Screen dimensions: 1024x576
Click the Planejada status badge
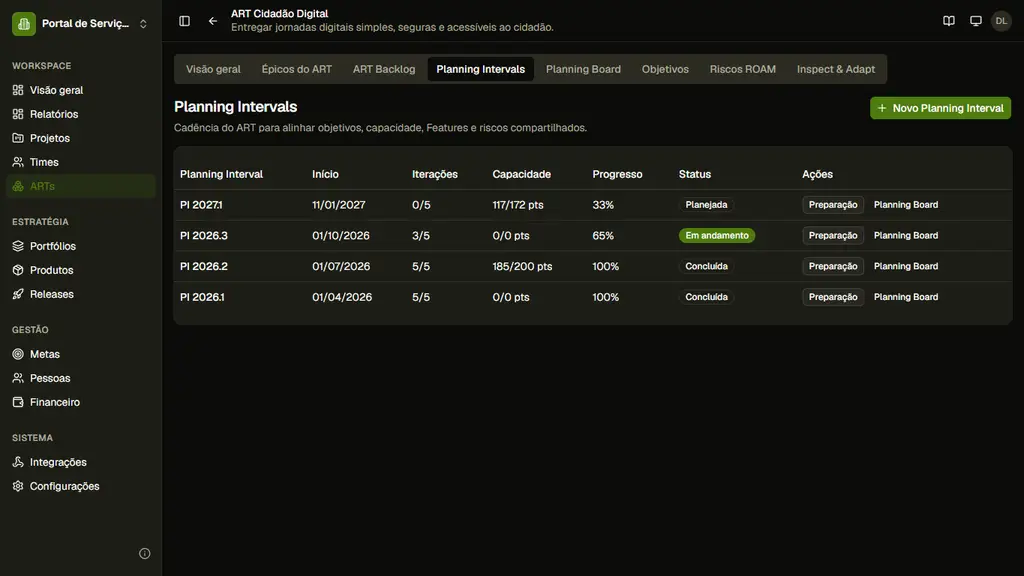pyautogui.click(x=706, y=205)
